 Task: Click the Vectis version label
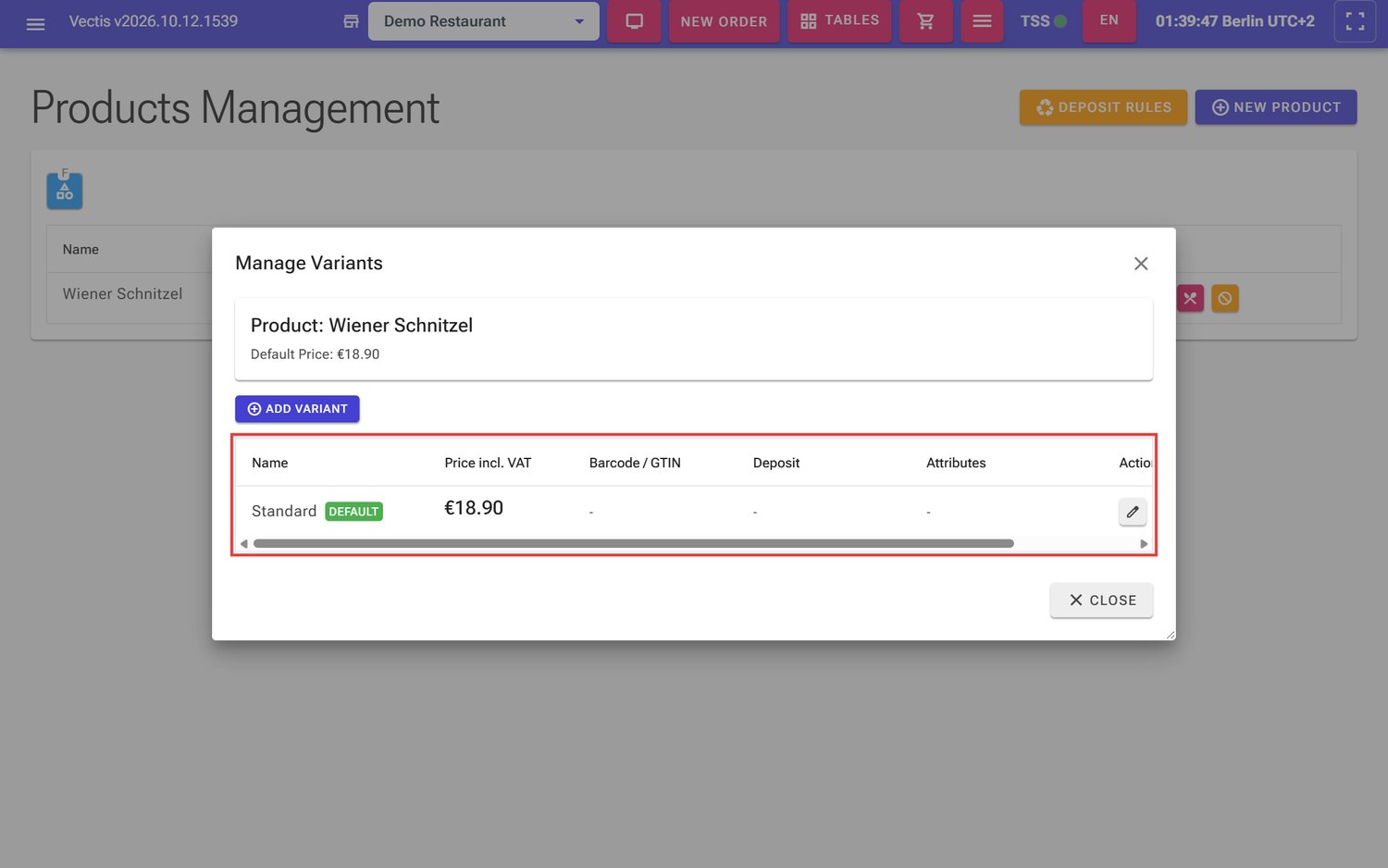click(x=154, y=21)
